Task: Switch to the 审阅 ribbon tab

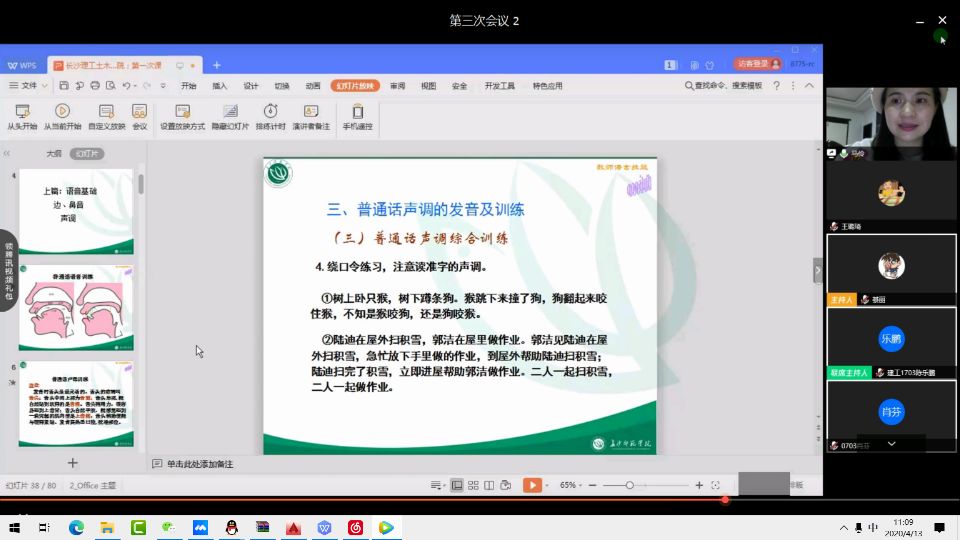Action: tap(398, 86)
